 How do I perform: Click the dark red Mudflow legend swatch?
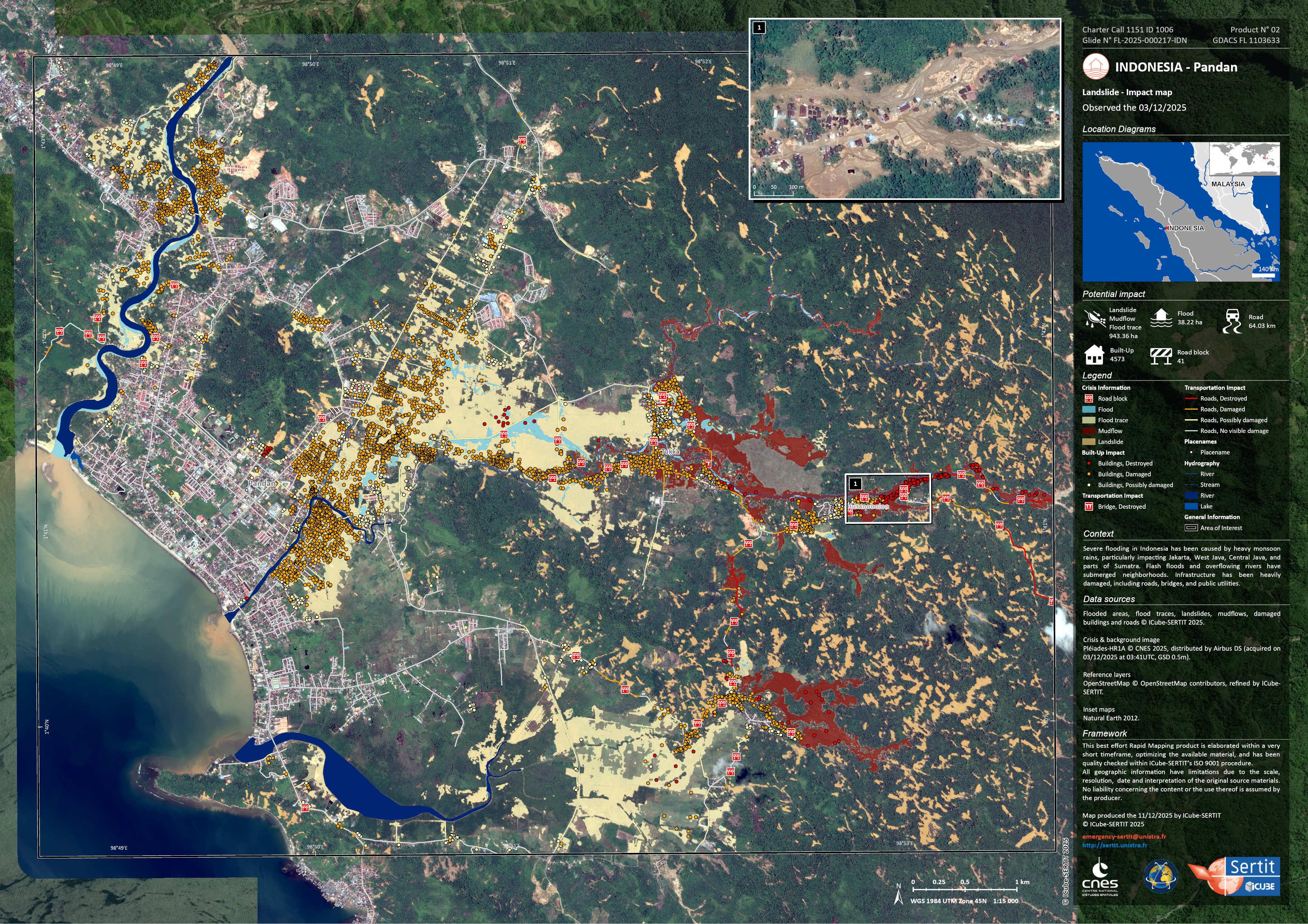(x=1089, y=431)
